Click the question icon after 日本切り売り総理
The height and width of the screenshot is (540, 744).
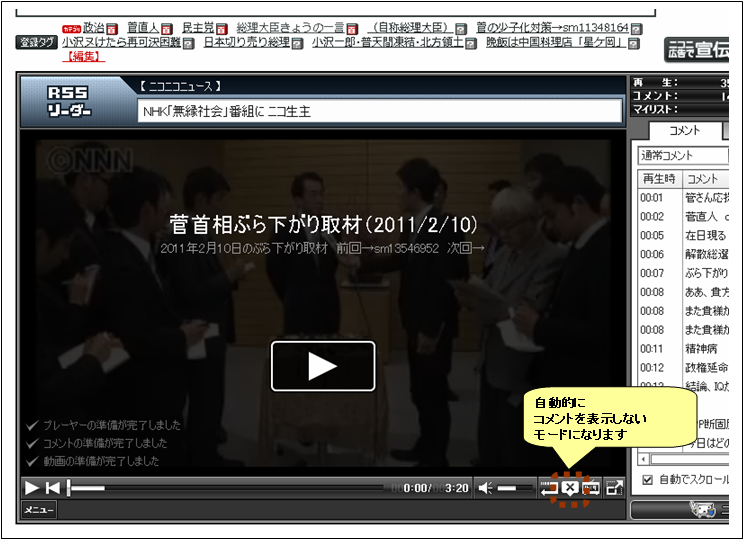(x=298, y=44)
